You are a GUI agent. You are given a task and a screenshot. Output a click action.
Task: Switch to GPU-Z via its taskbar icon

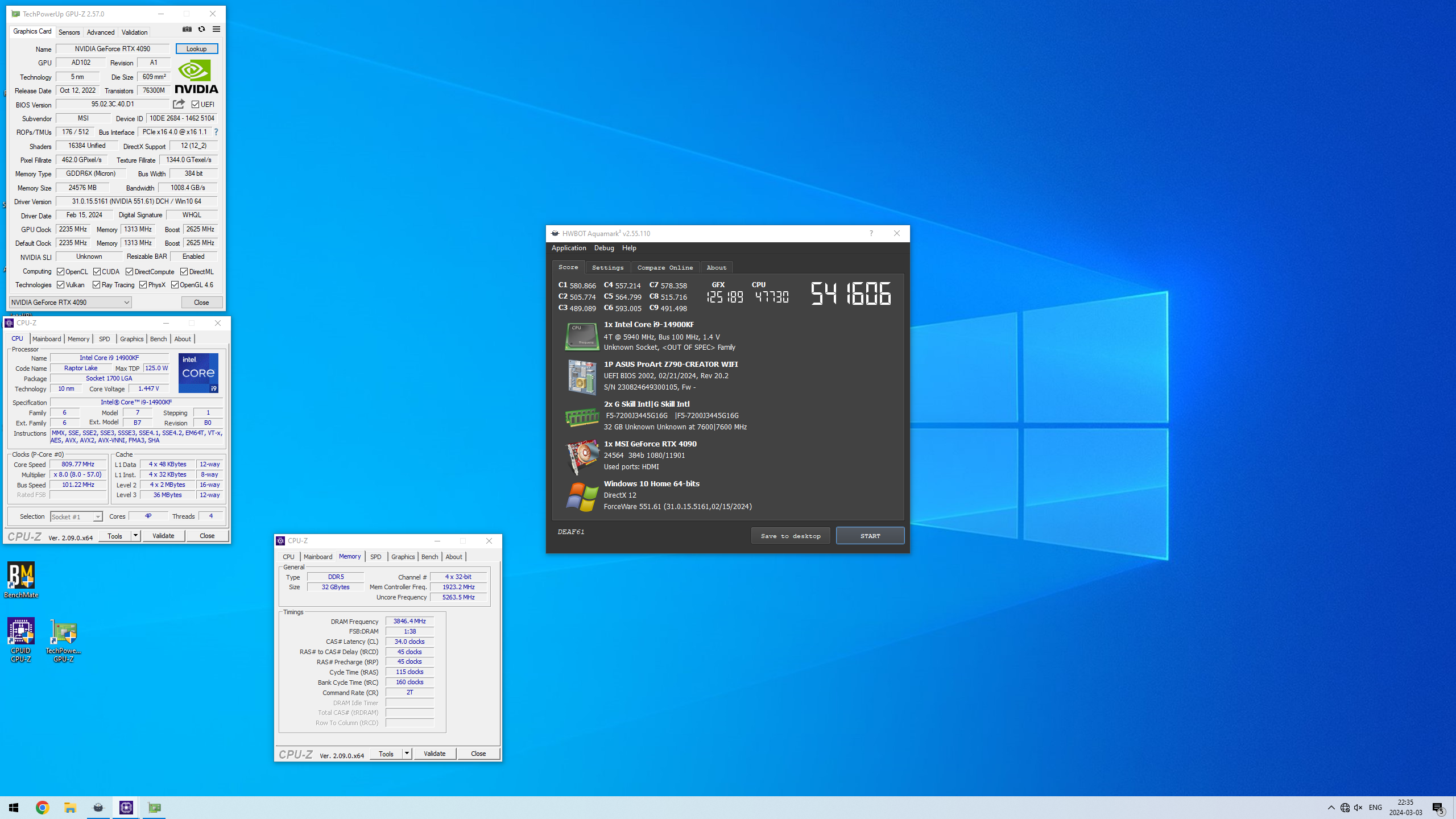(154, 808)
